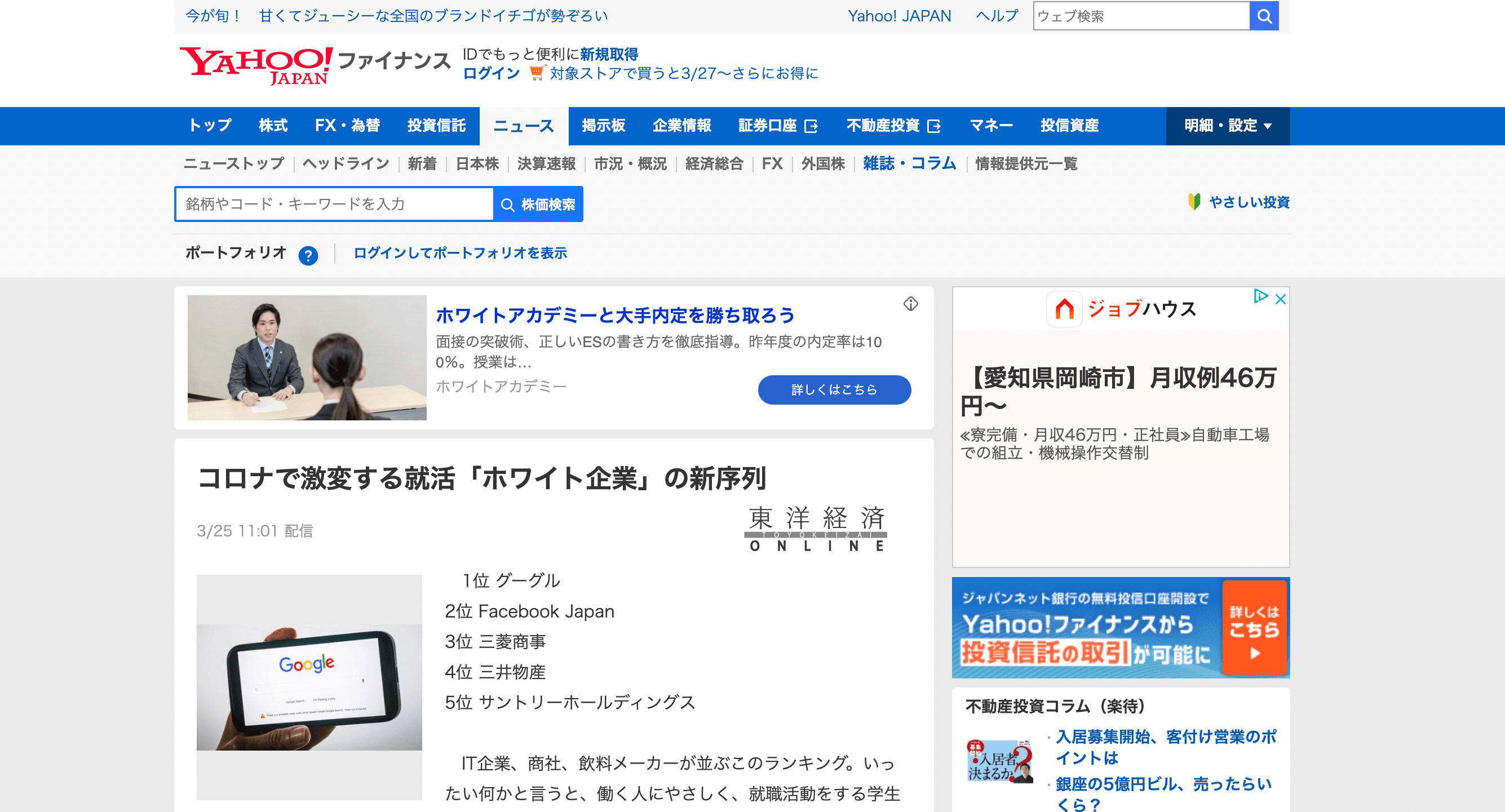Open 市況・概況 sub-navigation link
The image size is (1505, 812).
(630, 163)
